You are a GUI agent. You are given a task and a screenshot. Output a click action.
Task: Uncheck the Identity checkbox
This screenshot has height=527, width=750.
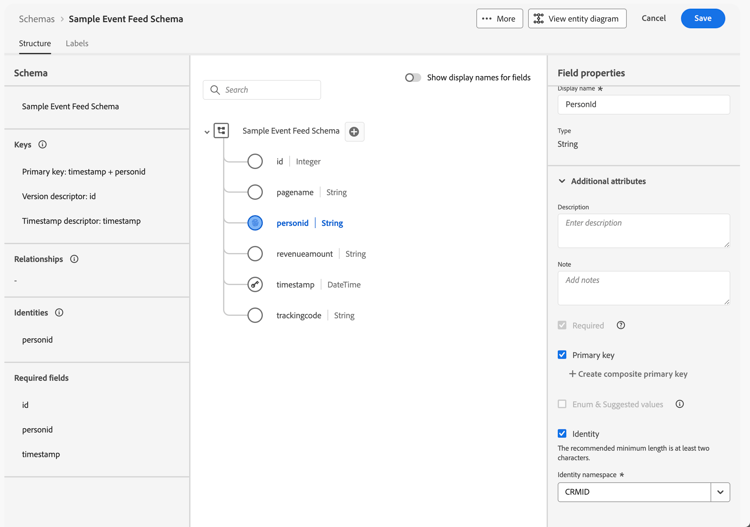tap(562, 434)
